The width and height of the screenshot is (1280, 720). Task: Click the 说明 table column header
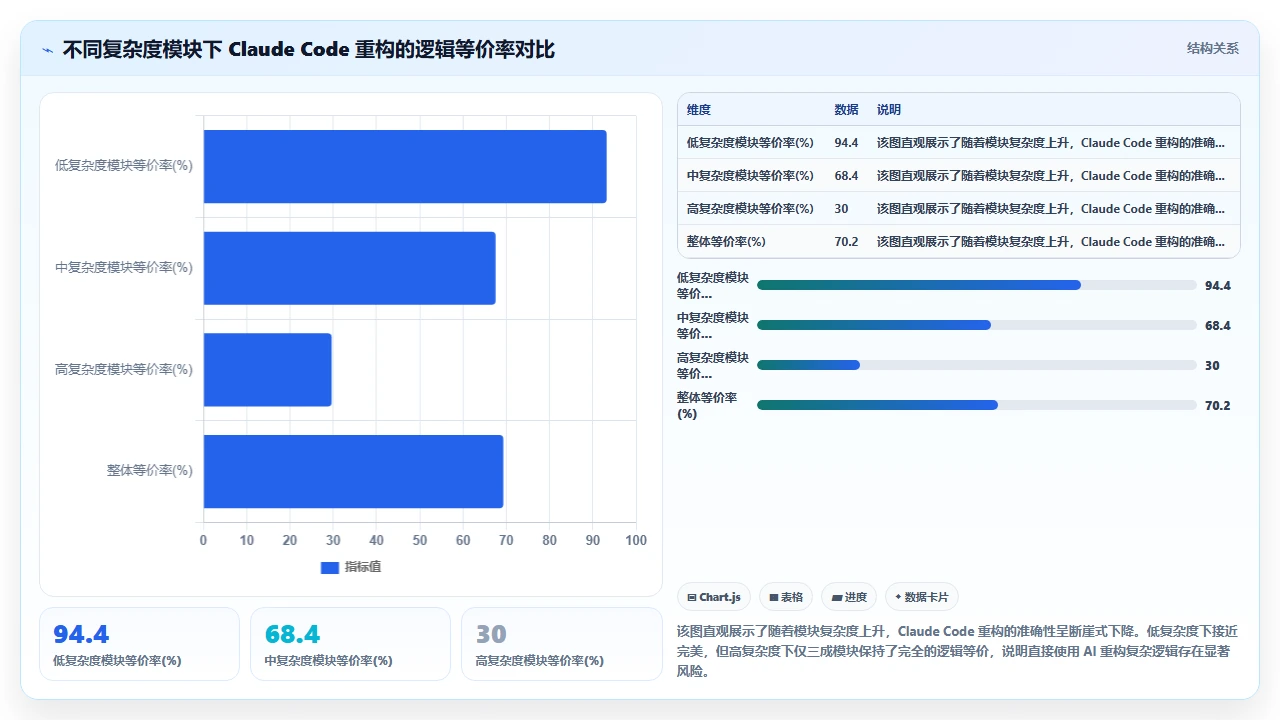(889, 110)
